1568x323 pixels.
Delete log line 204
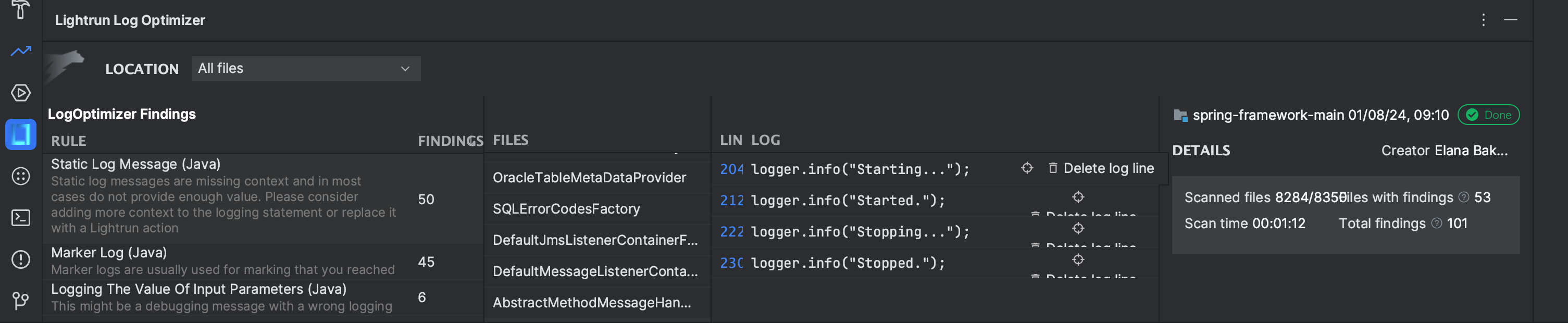tap(1101, 168)
